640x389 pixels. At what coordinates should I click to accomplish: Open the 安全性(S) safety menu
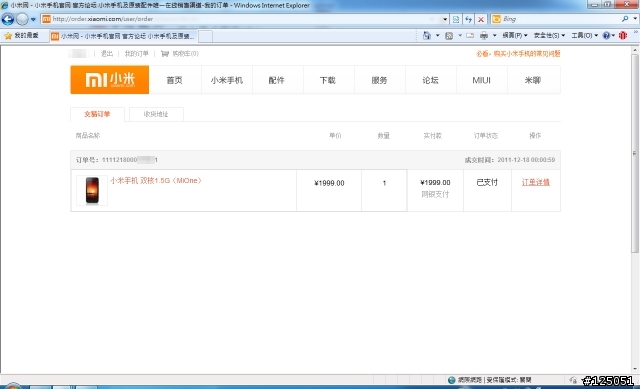point(549,36)
